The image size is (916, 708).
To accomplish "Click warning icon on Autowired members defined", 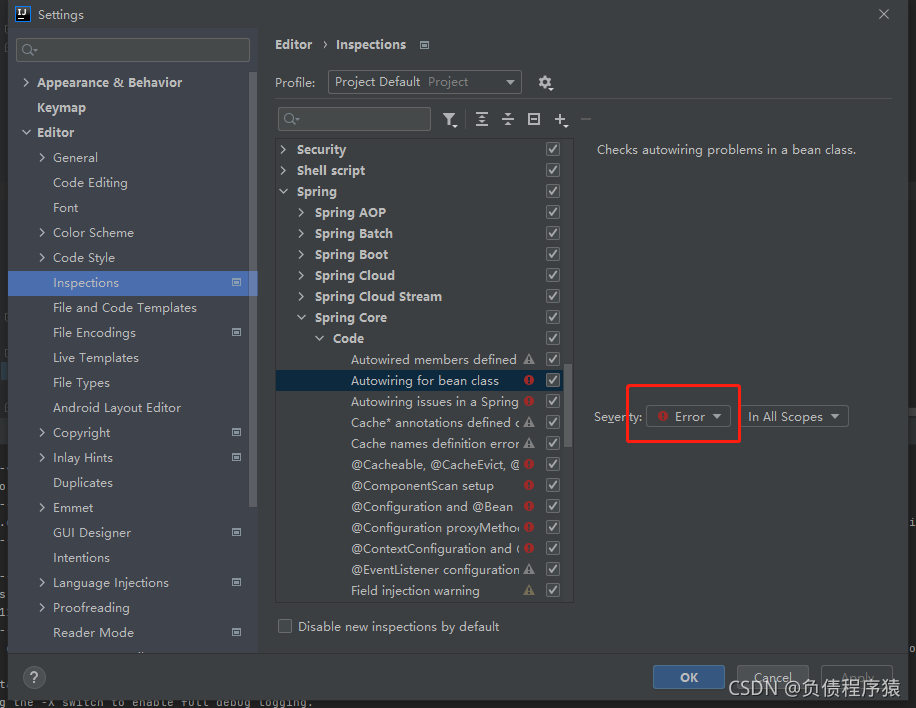I will (529, 359).
